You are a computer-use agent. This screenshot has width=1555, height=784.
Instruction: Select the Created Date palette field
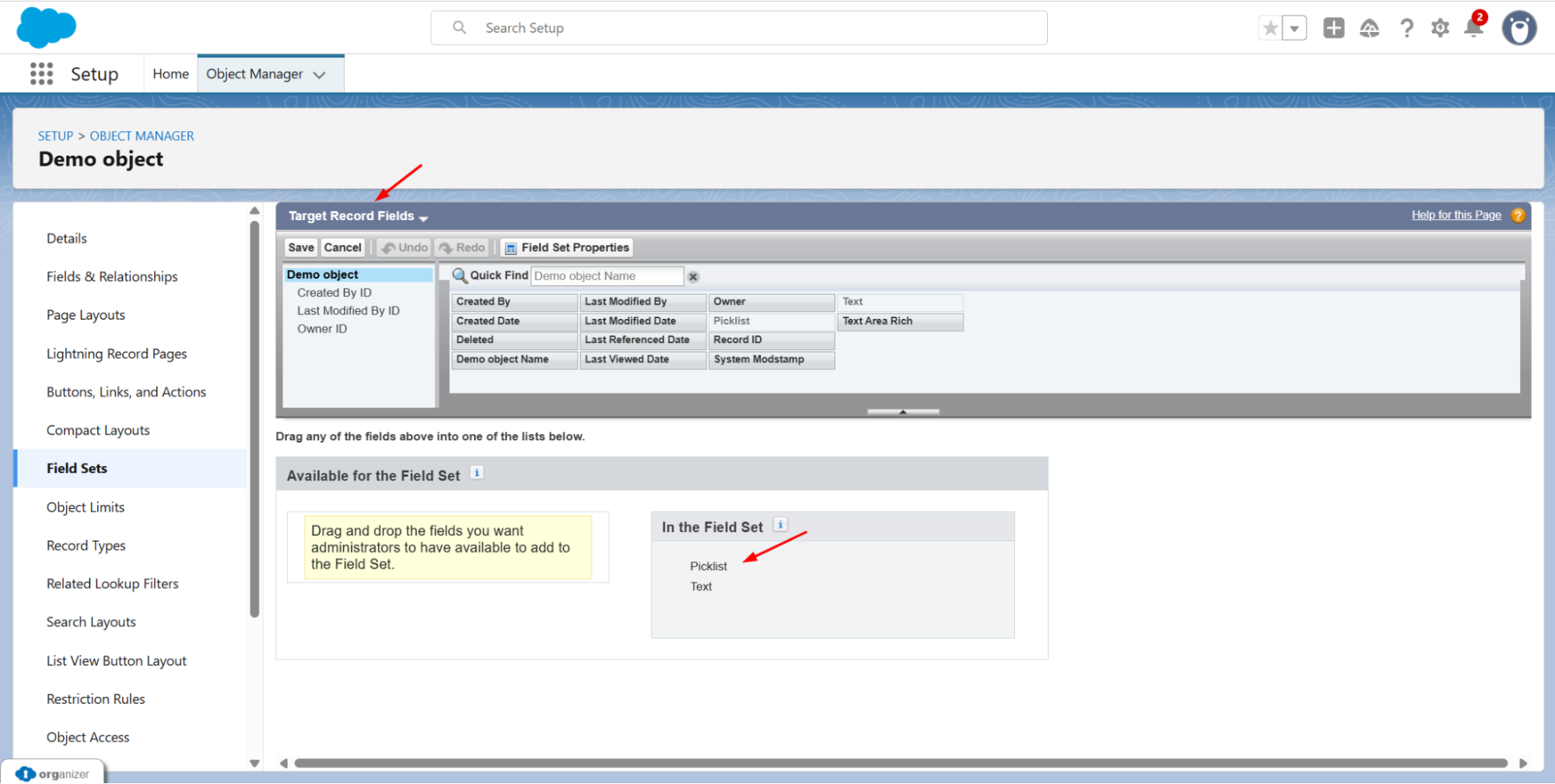(x=515, y=321)
